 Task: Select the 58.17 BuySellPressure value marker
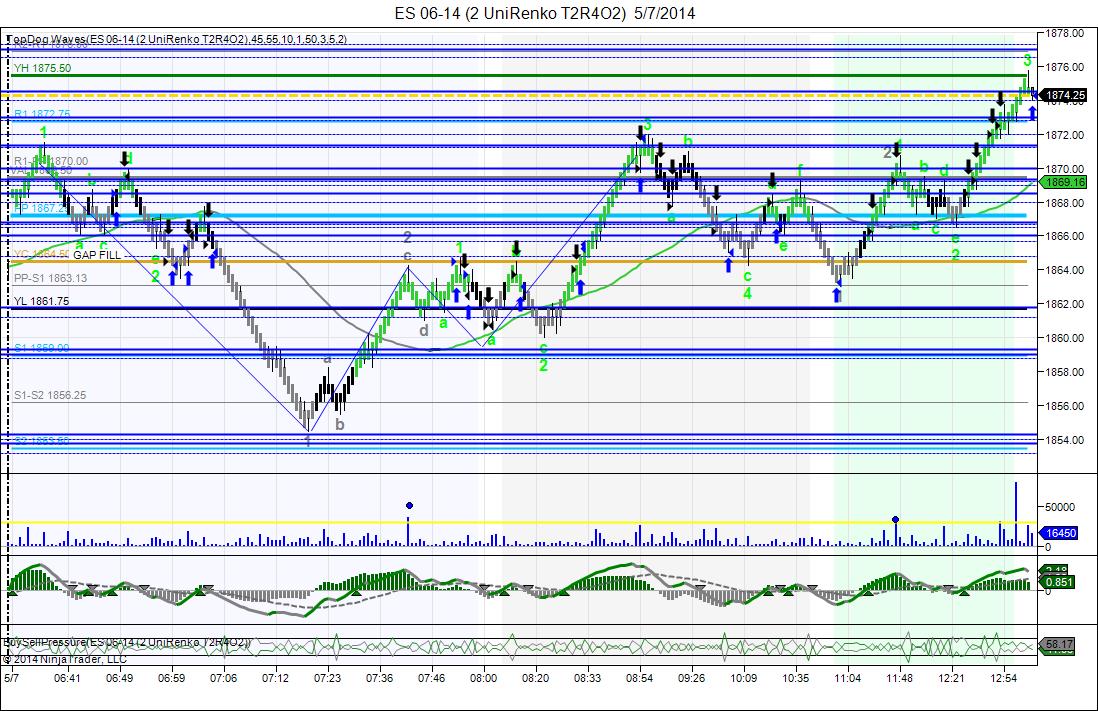click(1059, 644)
